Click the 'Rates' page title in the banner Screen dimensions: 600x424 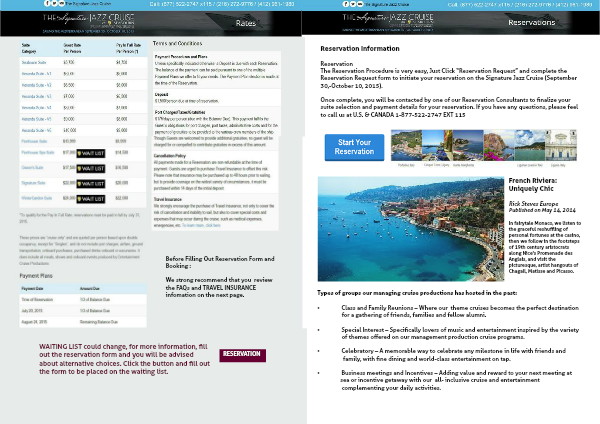point(246,23)
